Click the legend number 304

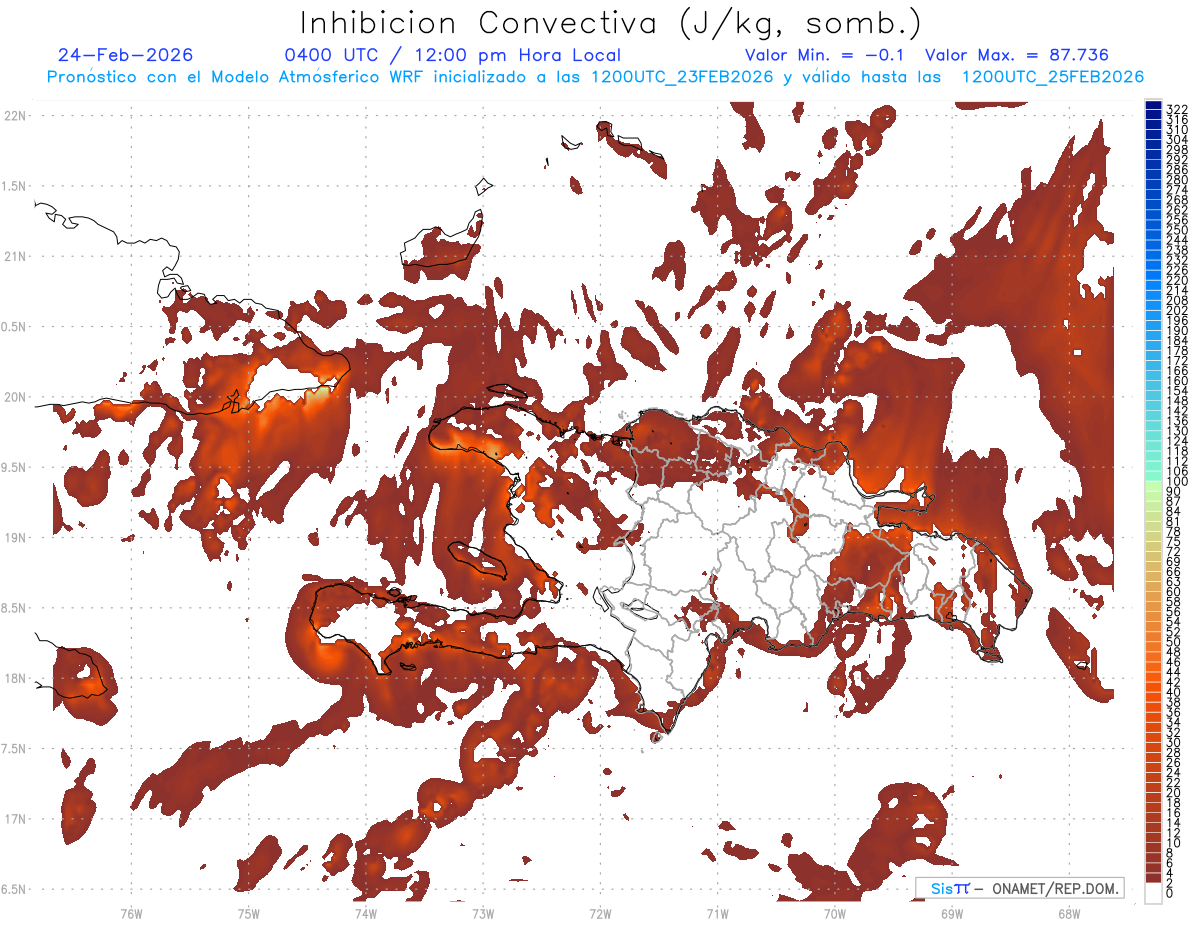[1177, 140]
